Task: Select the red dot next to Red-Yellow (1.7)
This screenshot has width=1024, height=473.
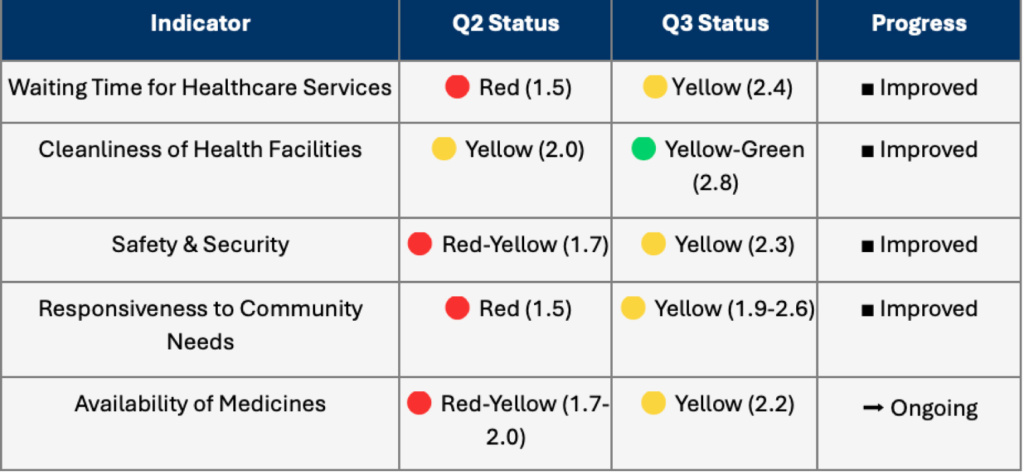Action: (420, 244)
